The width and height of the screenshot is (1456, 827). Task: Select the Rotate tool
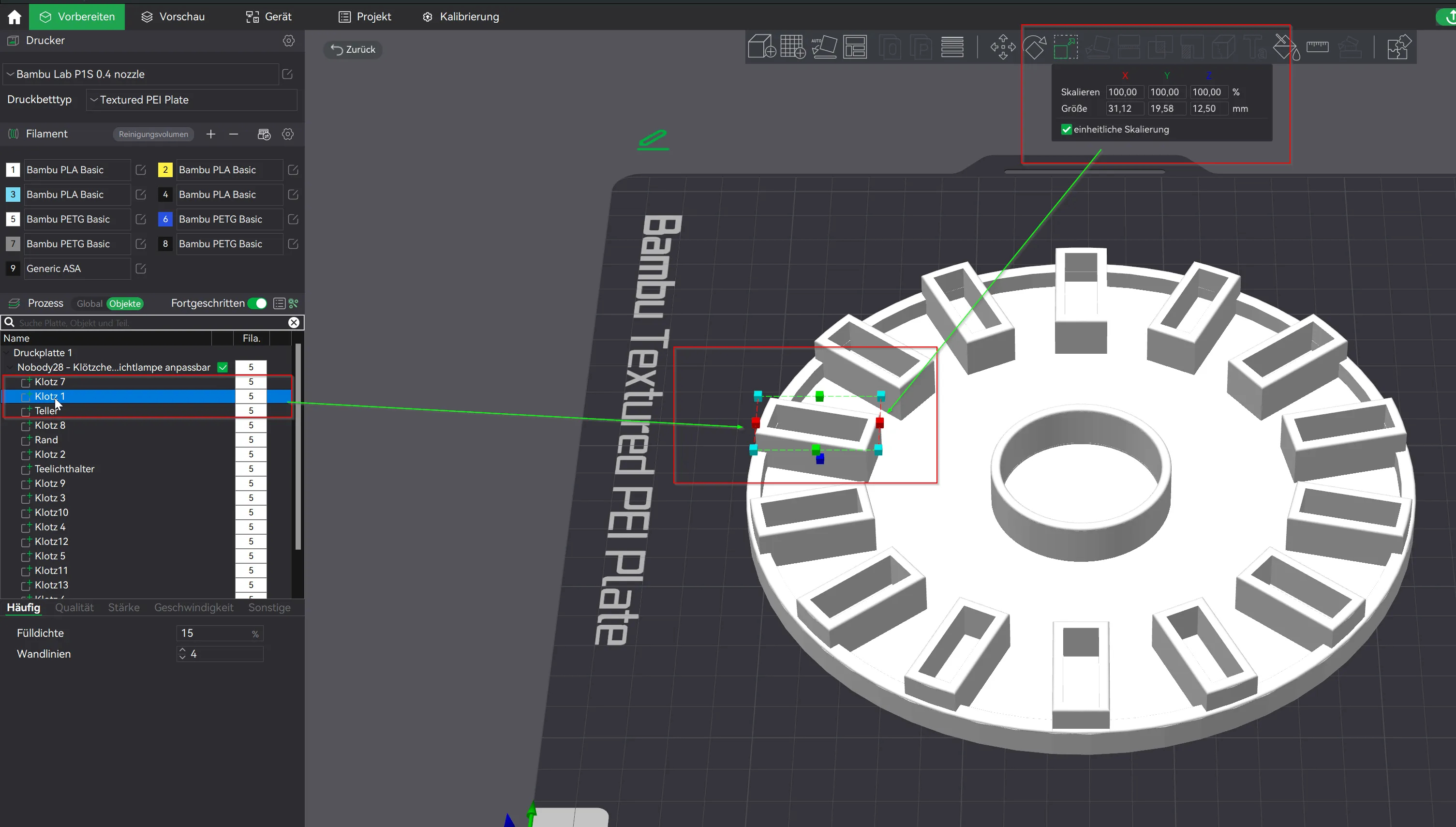pos(1034,46)
